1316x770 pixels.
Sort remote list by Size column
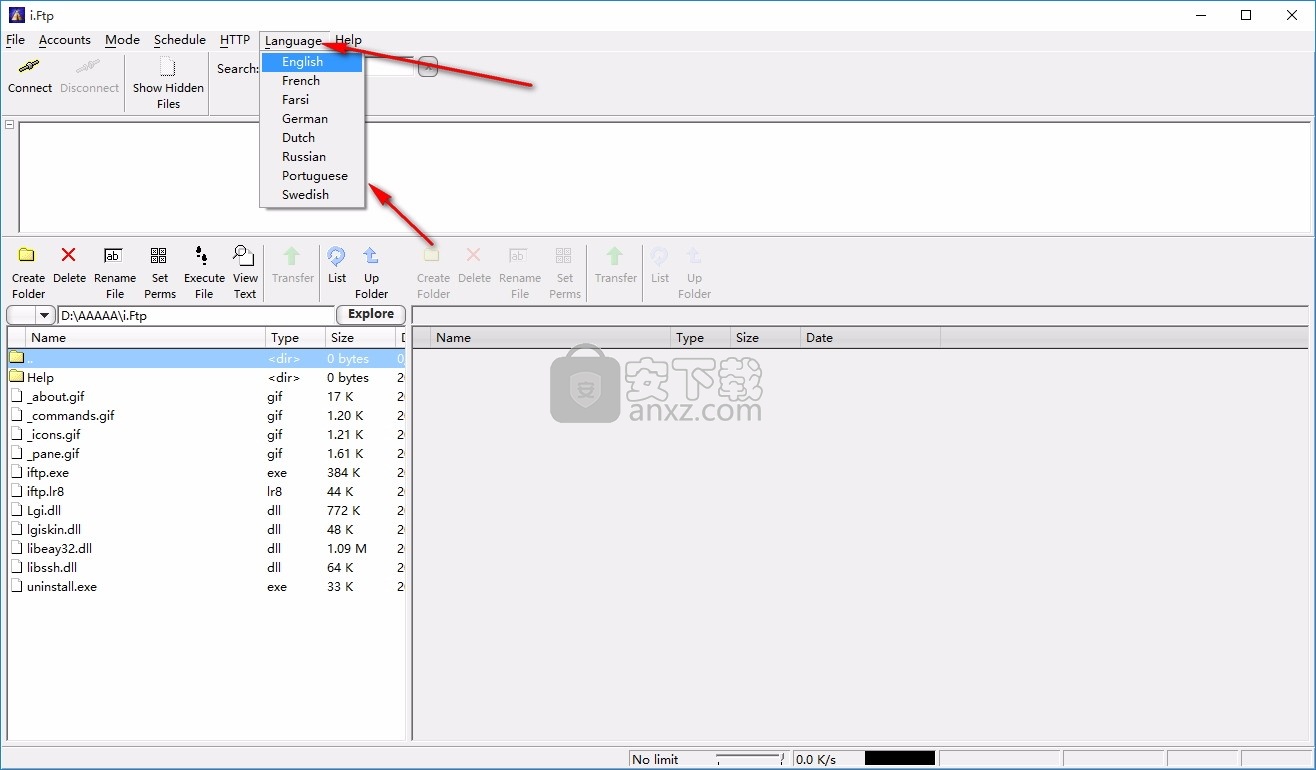766,338
